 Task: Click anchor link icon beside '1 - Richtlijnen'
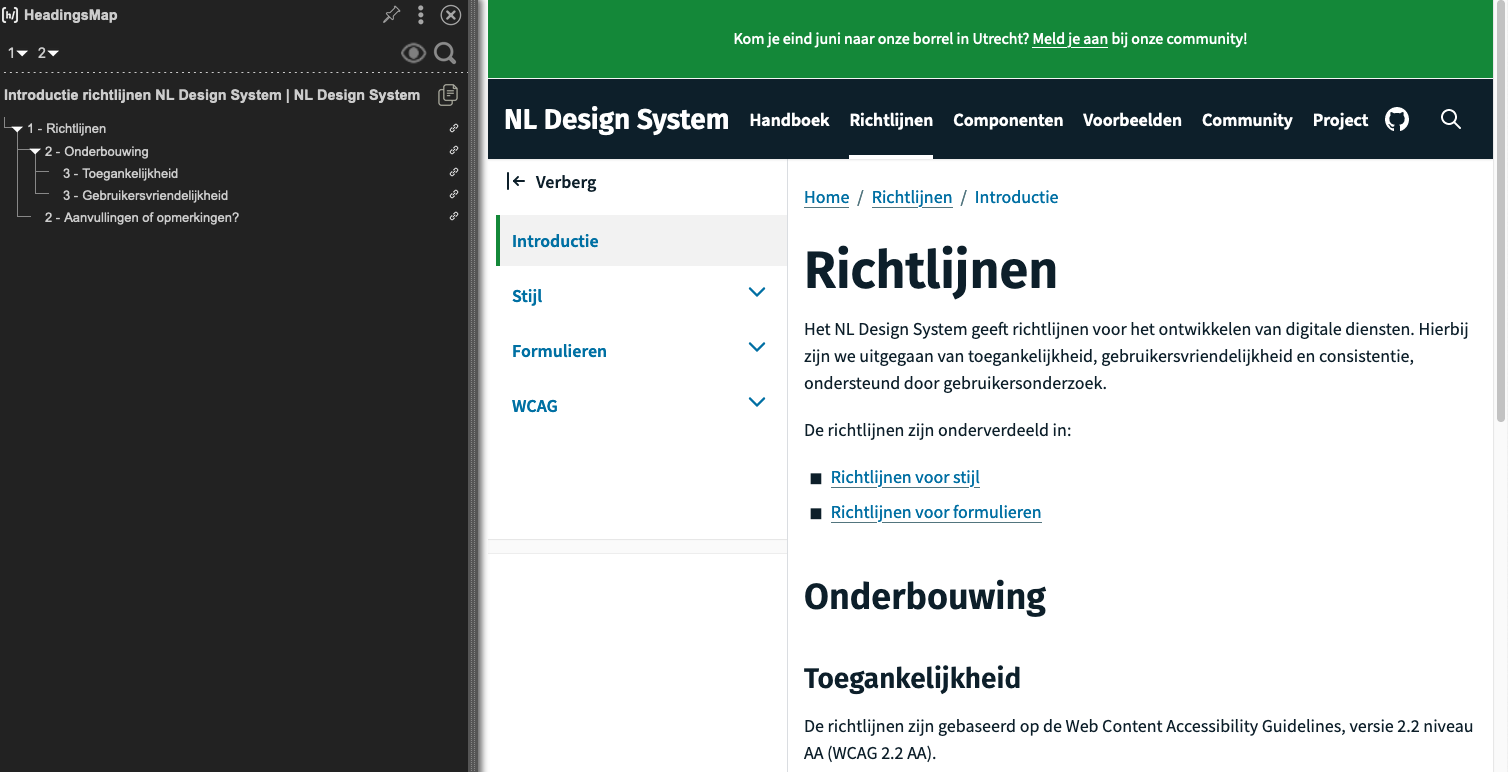tap(454, 128)
